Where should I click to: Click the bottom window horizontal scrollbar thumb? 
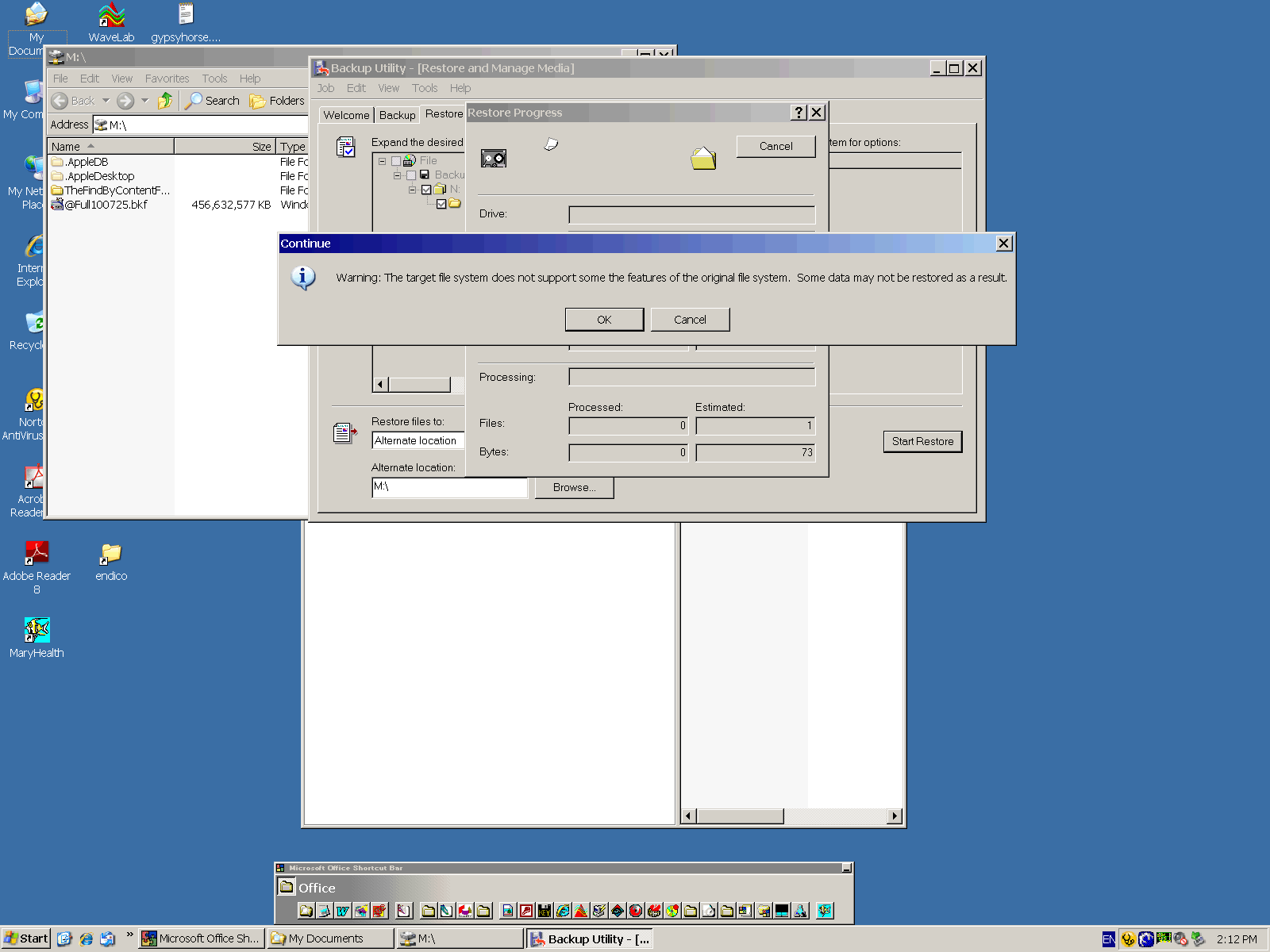[x=740, y=816]
